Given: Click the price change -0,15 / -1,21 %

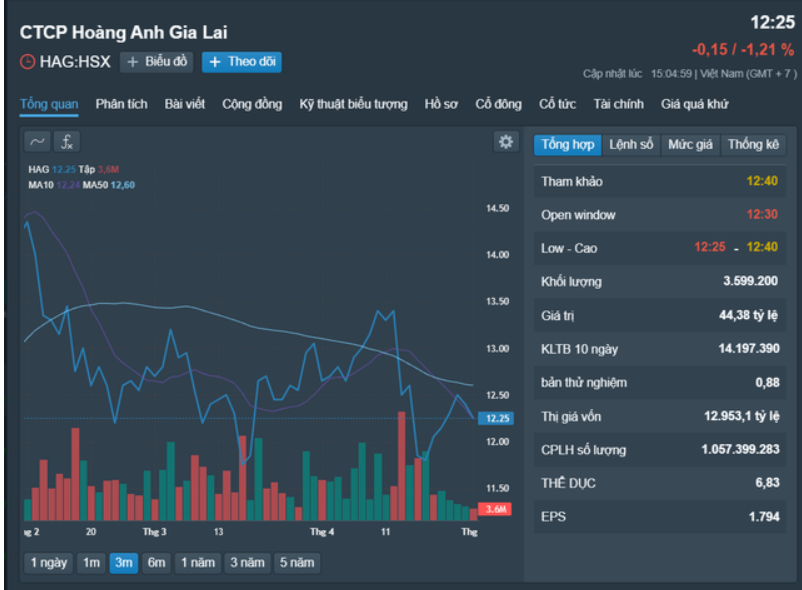Looking at the screenshot, I should point(743,50).
